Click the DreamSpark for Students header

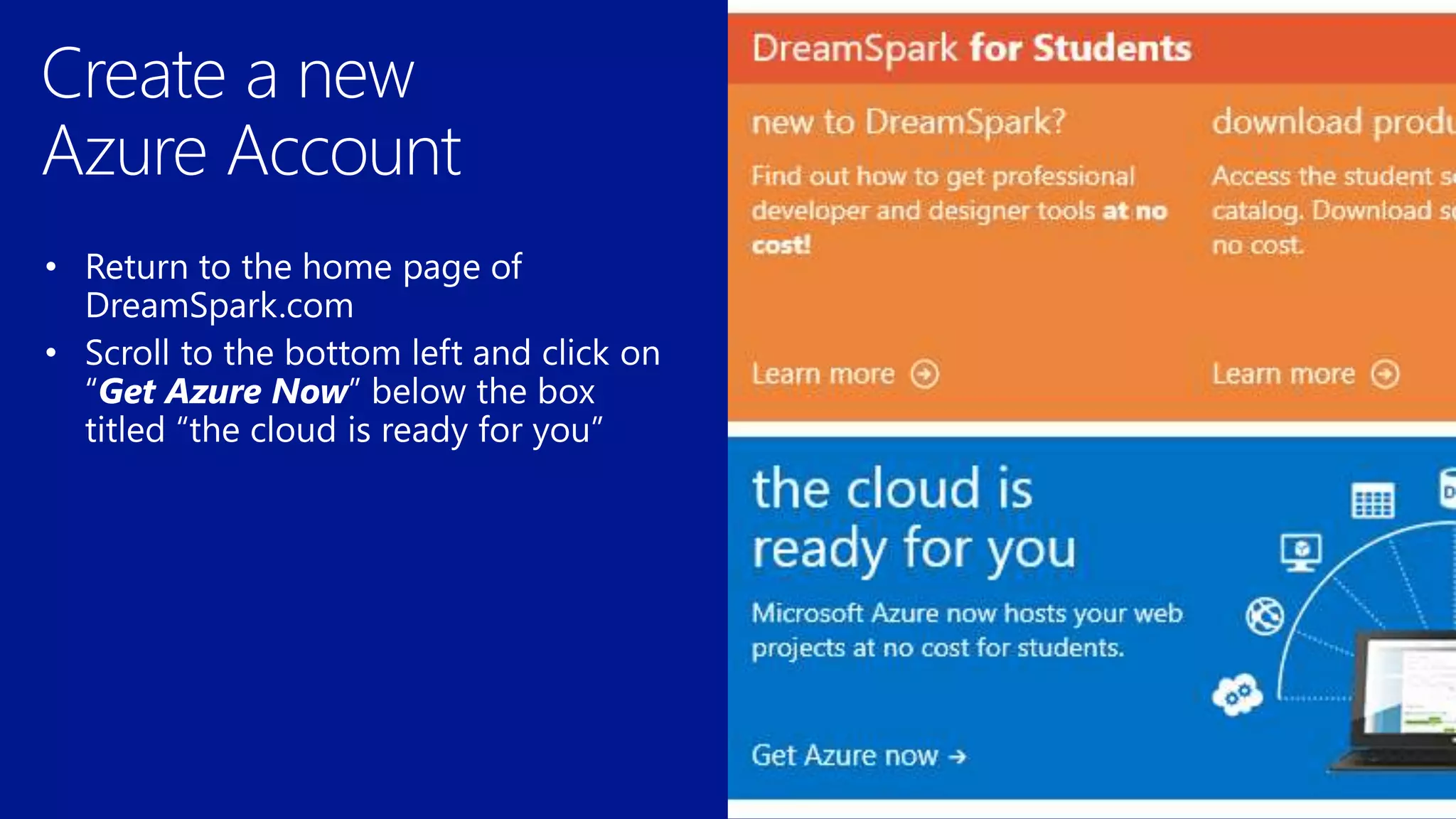click(971, 48)
